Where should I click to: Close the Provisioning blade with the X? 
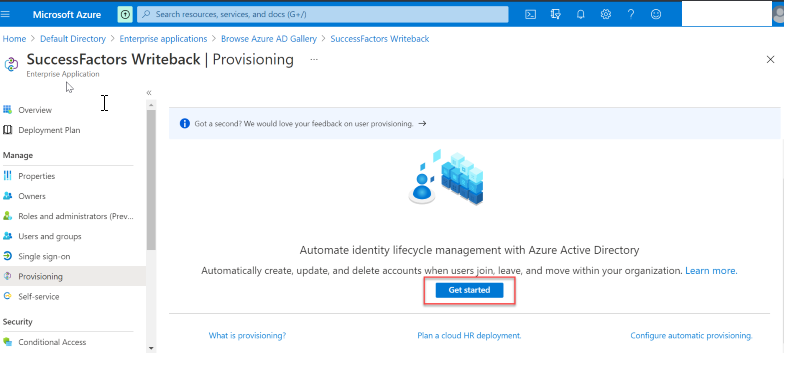point(770,60)
